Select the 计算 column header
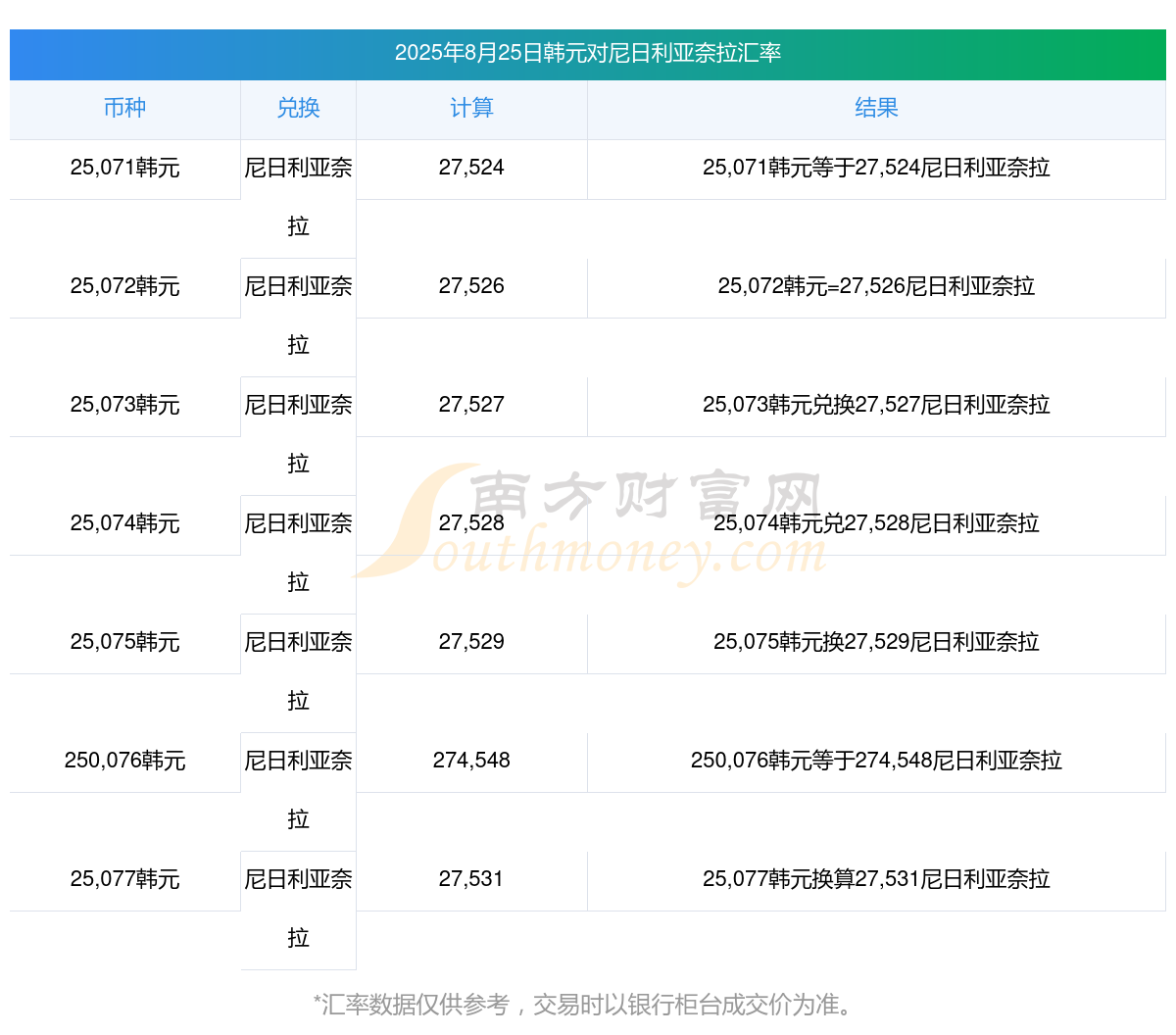Viewport: 1176px width, 1035px height. [471, 108]
